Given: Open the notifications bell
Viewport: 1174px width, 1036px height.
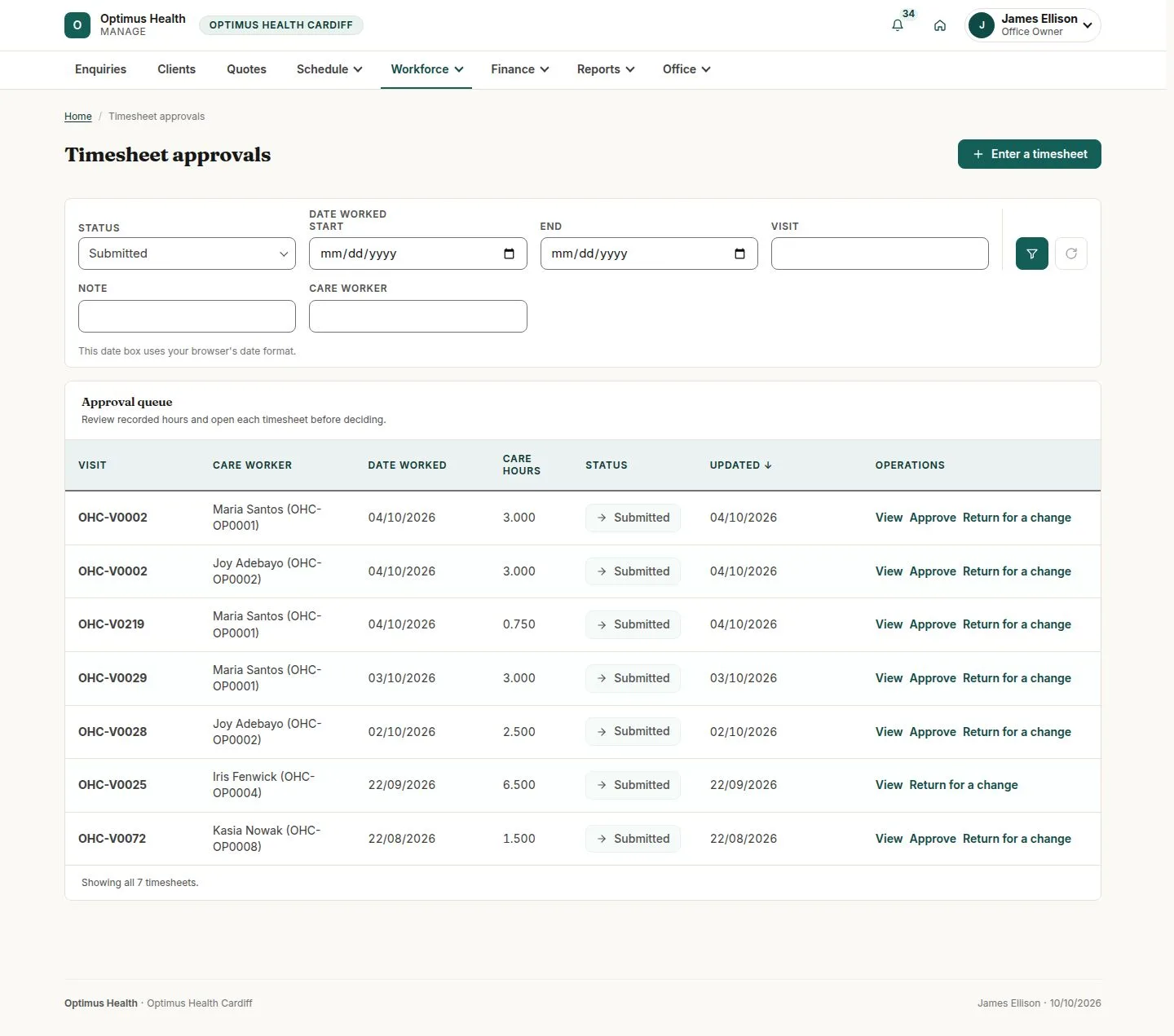Looking at the screenshot, I should [x=898, y=25].
